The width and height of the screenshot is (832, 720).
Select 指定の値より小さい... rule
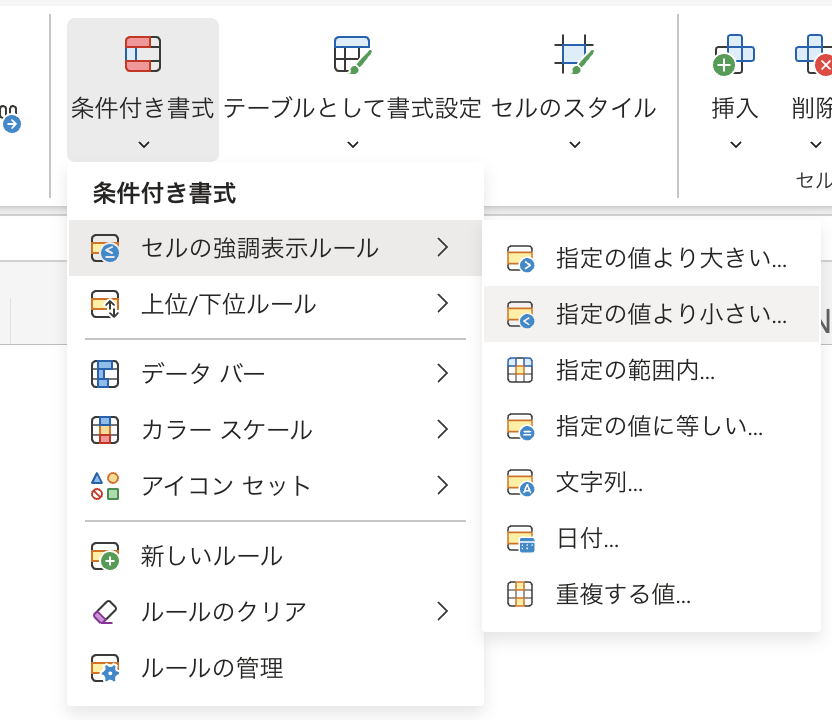[x=671, y=314]
